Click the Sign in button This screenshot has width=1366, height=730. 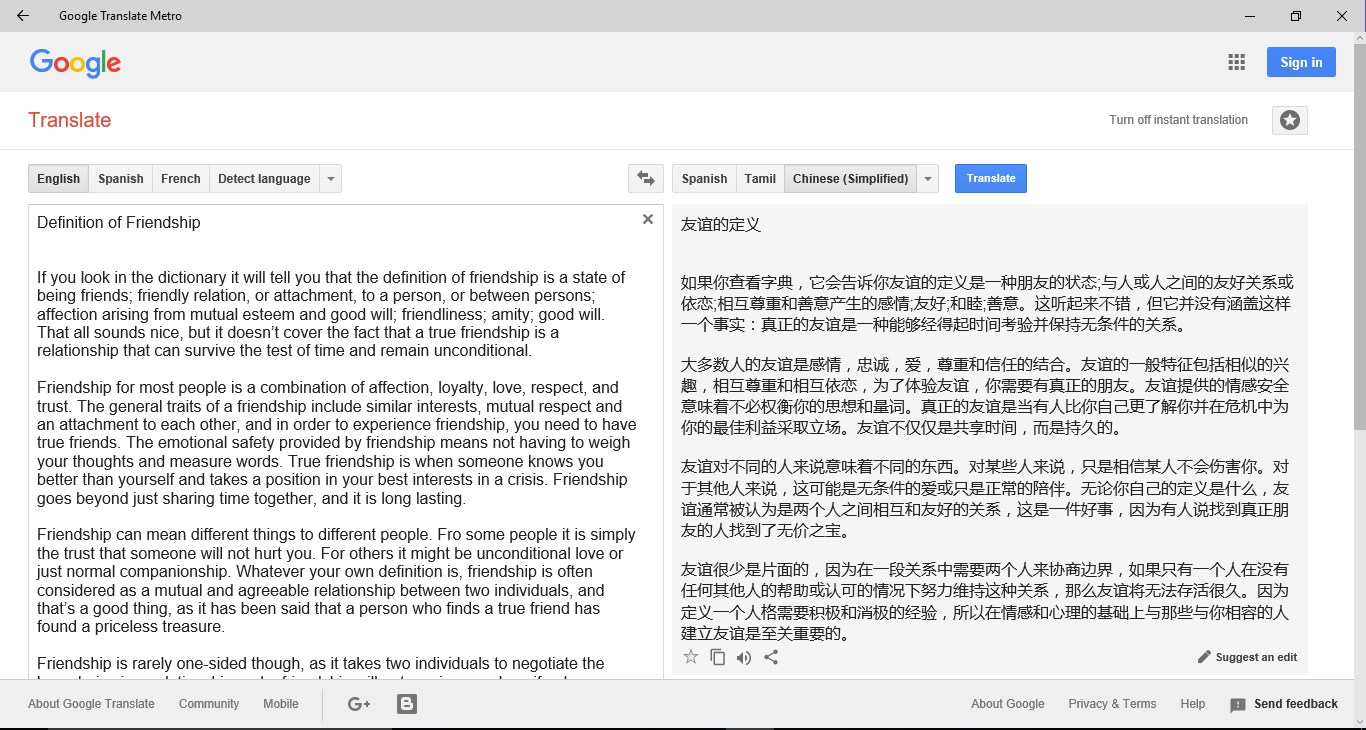pyautogui.click(x=1301, y=62)
